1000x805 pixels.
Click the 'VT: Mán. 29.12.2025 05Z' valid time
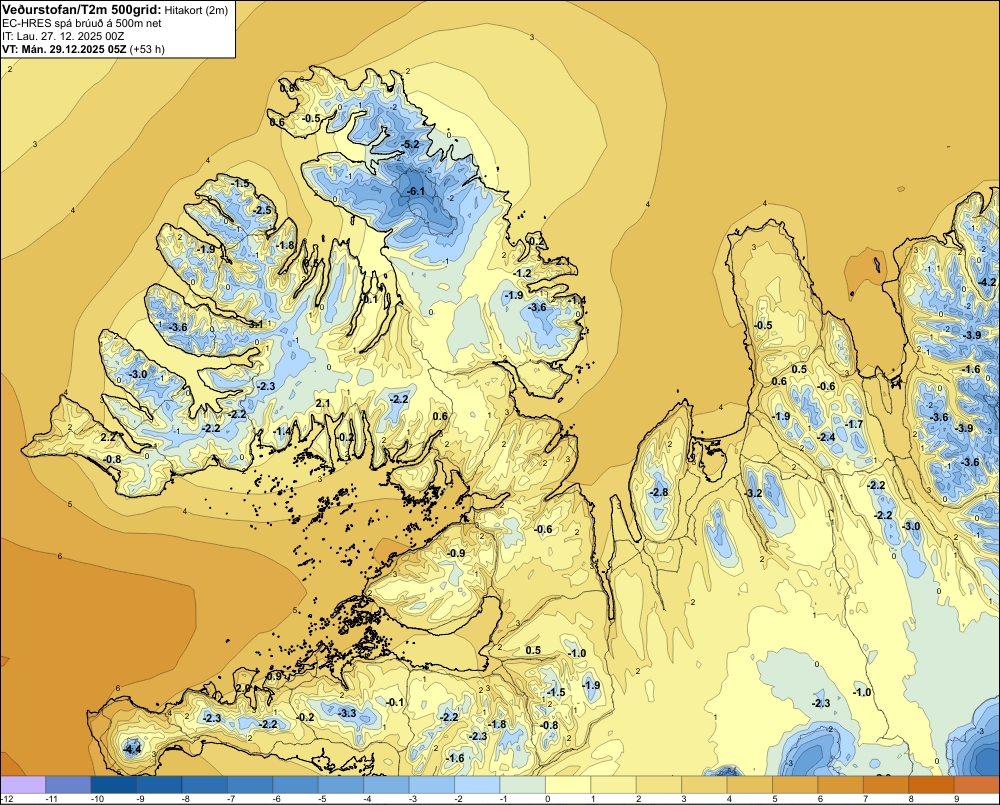(64, 49)
